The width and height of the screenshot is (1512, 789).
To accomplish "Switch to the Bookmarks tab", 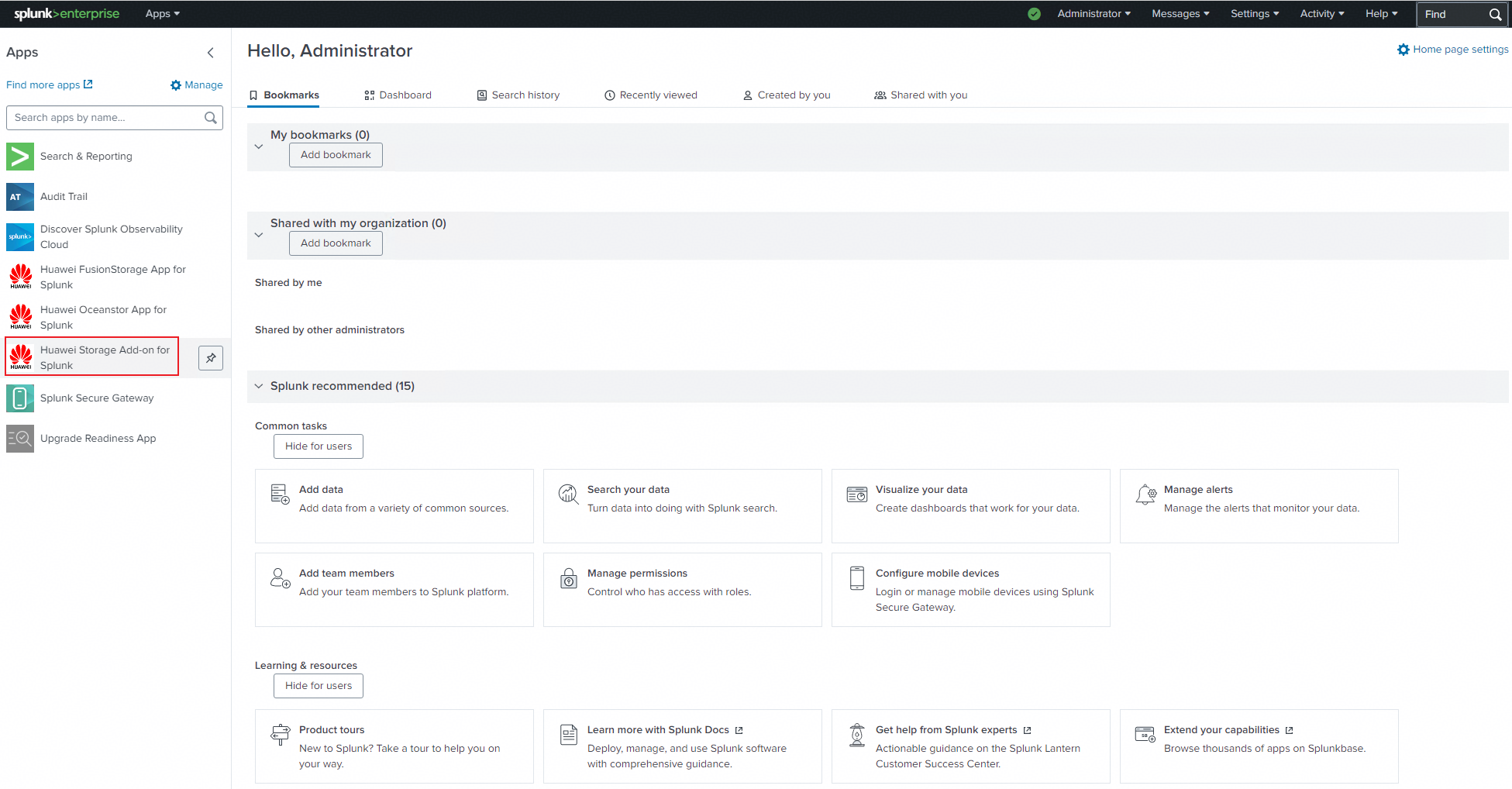I will click(x=284, y=95).
